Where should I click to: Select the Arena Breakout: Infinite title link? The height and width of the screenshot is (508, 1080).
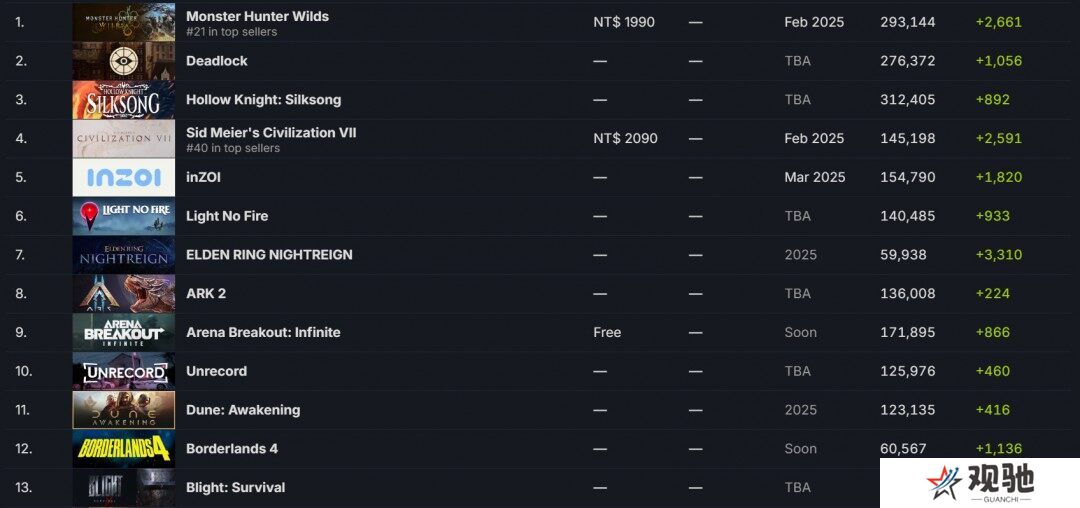[263, 332]
